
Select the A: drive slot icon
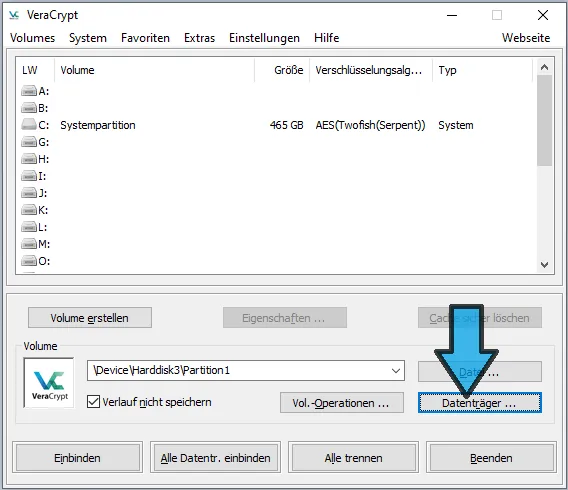click(x=29, y=91)
